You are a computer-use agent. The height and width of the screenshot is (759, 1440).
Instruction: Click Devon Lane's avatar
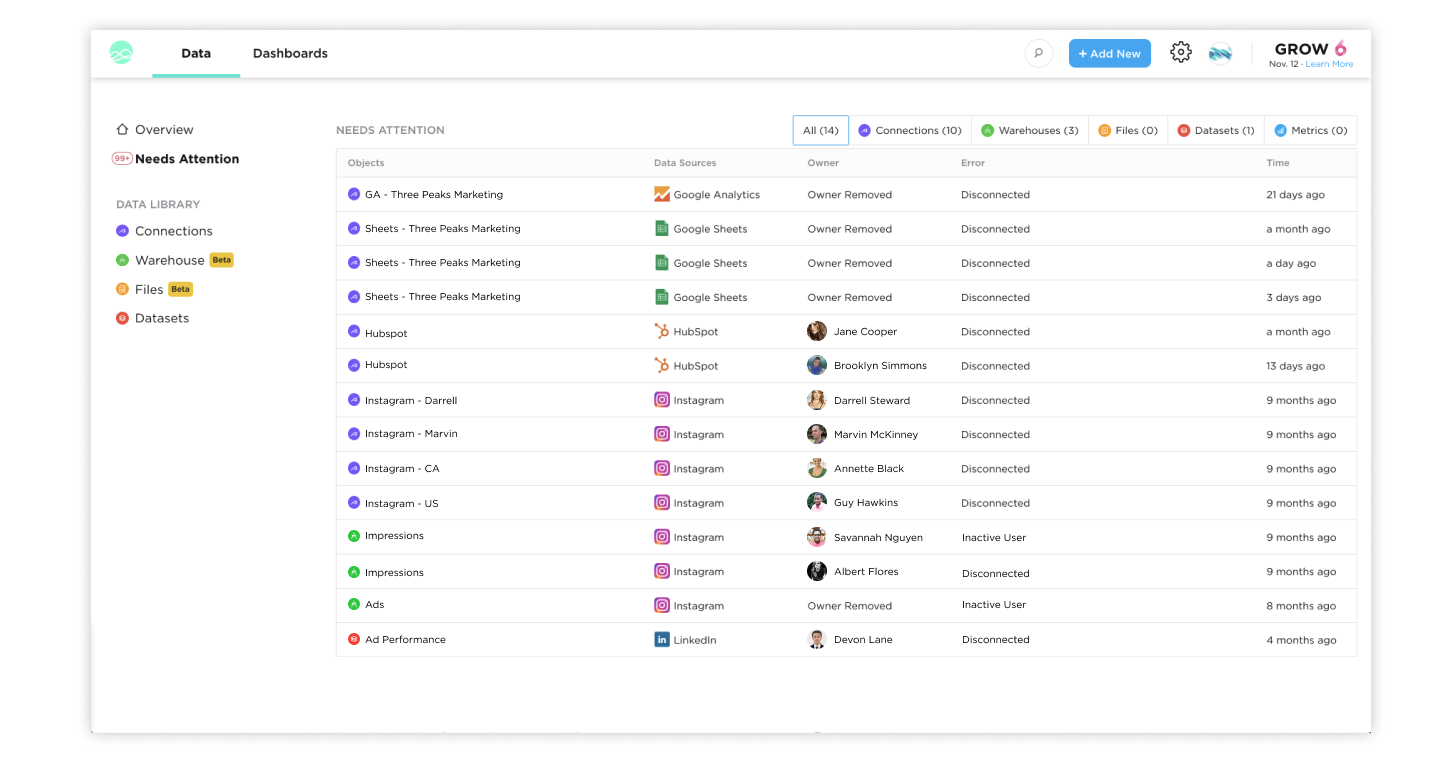point(817,640)
